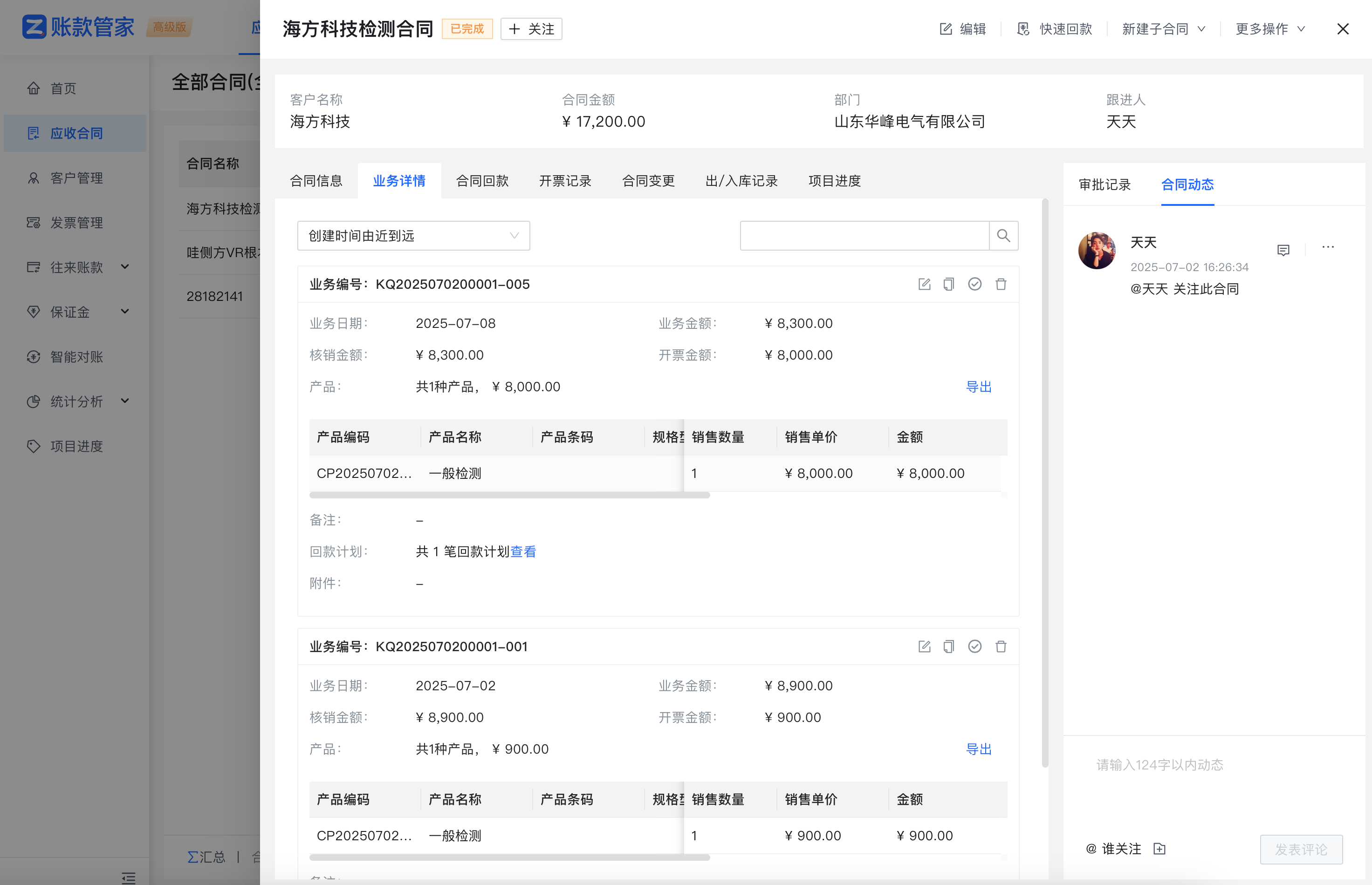Close the contract detail panel

click(1343, 29)
